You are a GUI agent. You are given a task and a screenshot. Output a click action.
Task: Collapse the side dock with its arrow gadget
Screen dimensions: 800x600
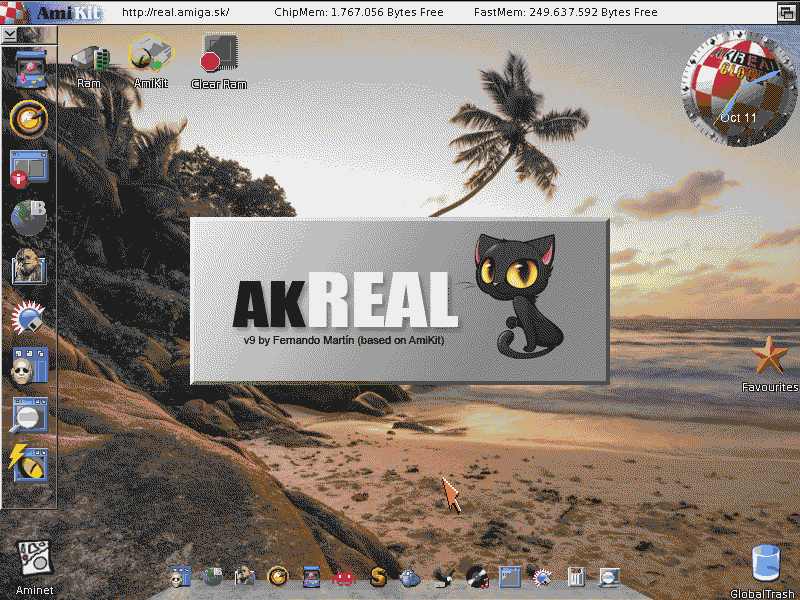click(10, 35)
